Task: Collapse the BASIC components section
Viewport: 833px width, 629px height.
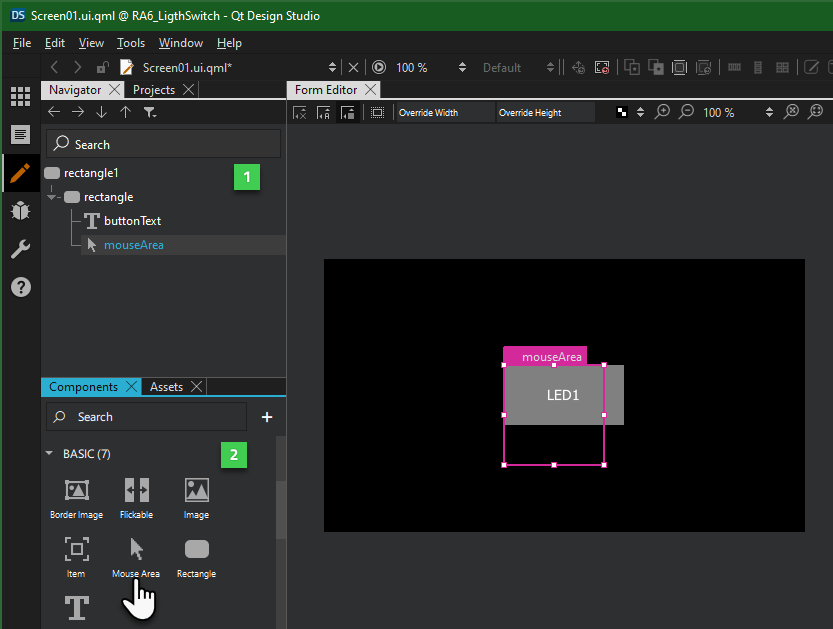Action: pos(50,454)
